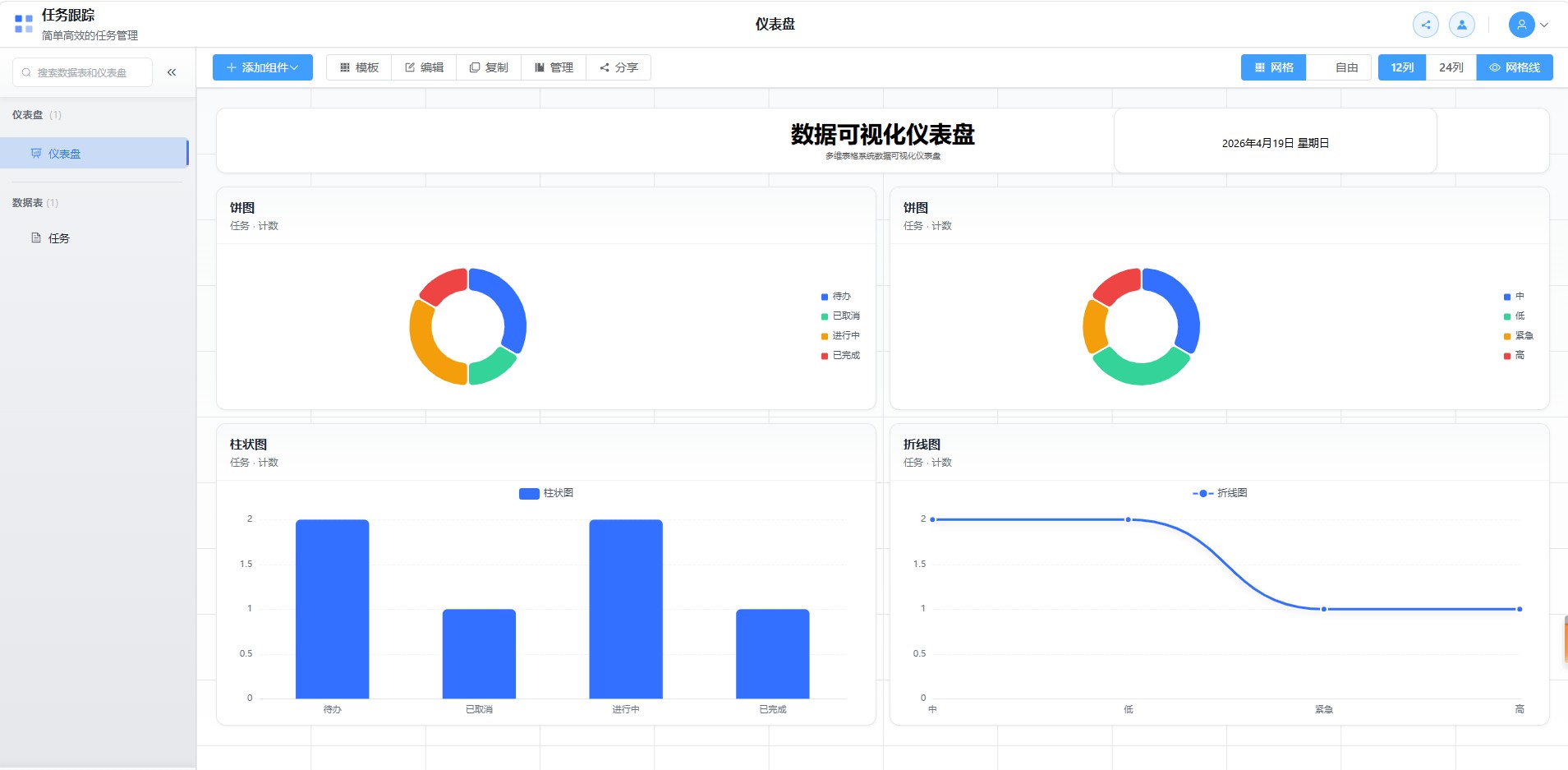Click the 分享 share toolbar button

(618, 67)
